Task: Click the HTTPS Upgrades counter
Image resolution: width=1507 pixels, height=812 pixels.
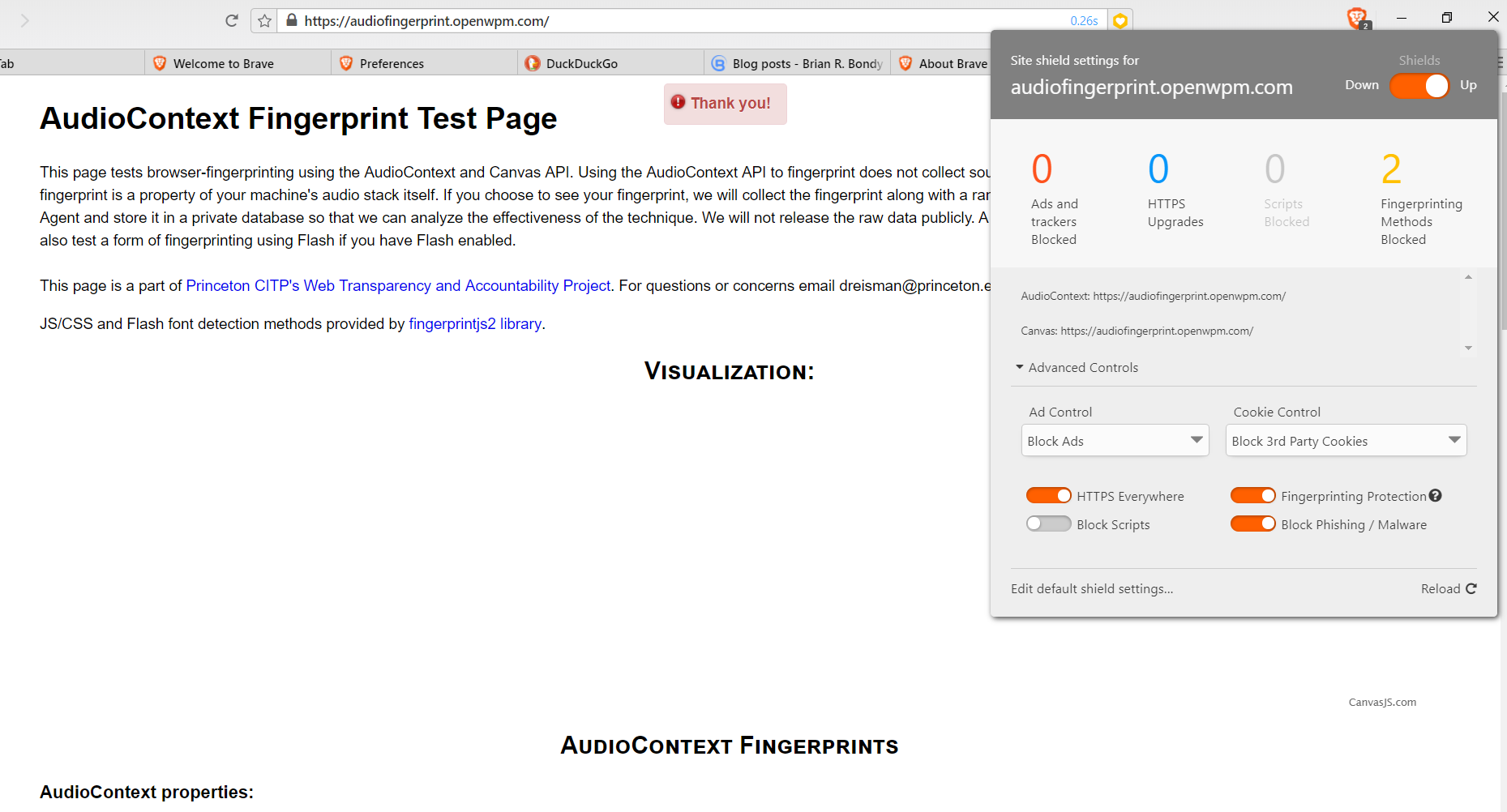Action: (x=1175, y=190)
